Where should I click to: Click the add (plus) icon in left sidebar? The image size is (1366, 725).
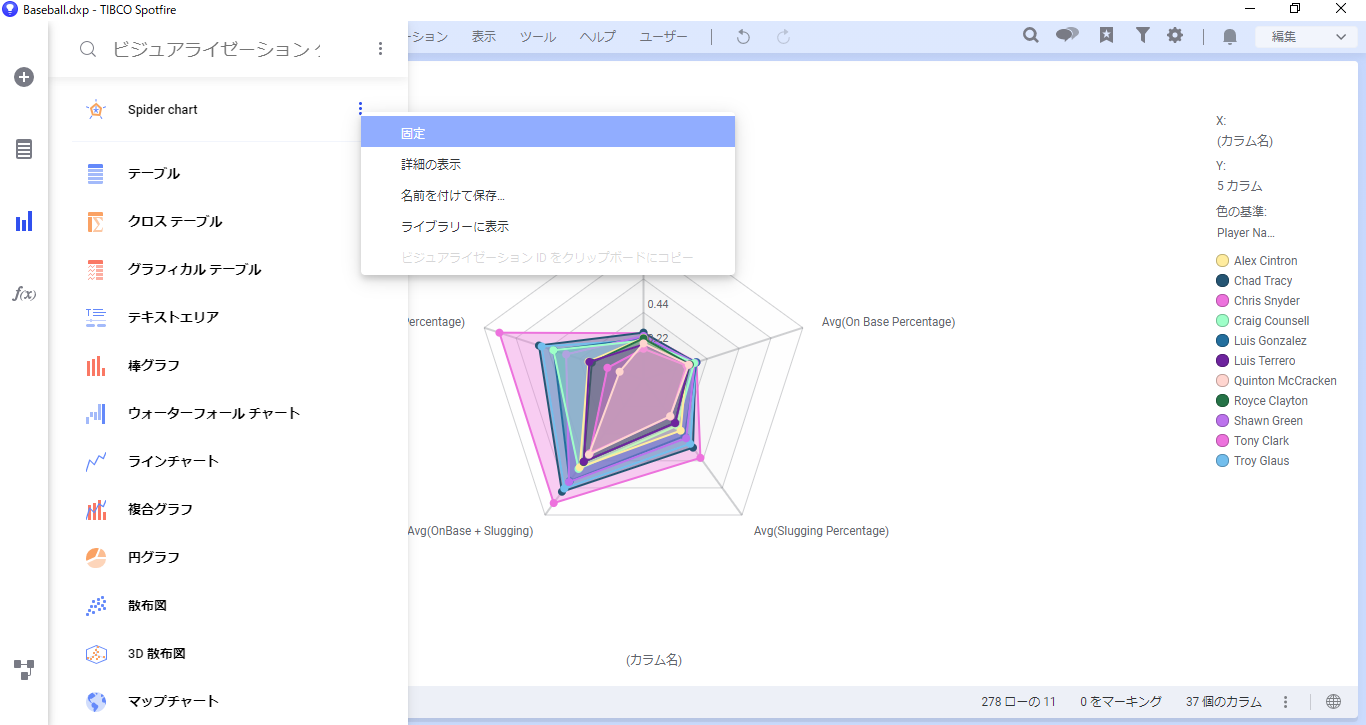click(x=24, y=77)
